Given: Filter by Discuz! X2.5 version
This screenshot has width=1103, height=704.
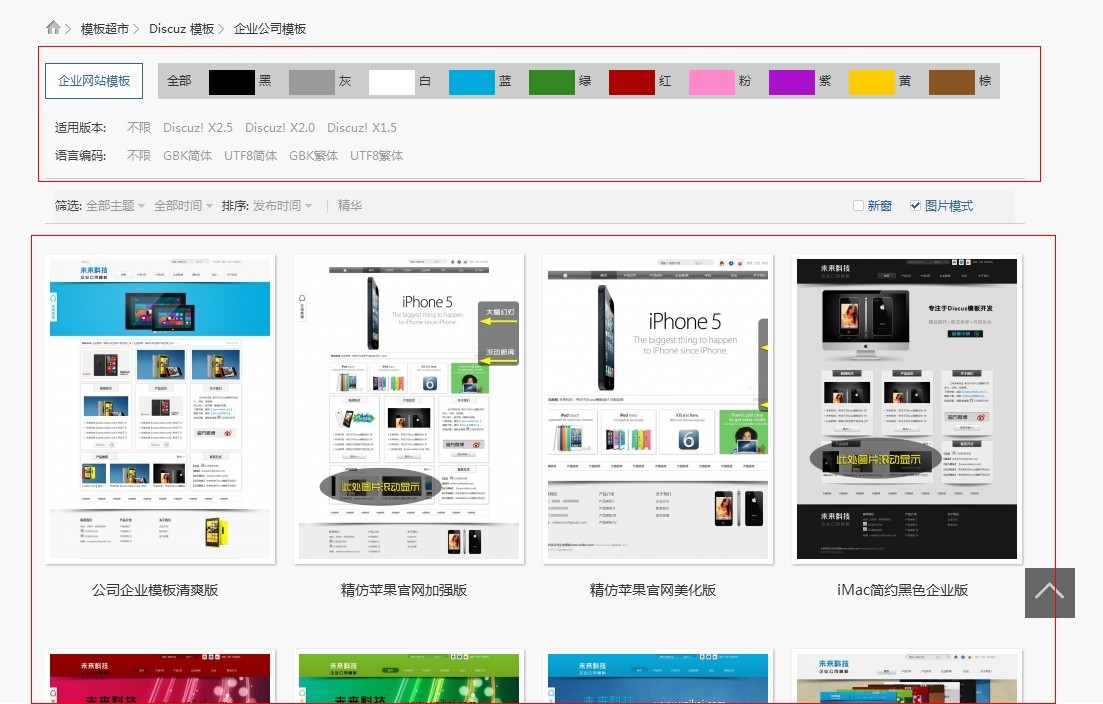Looking at the screenshot, I should [x=198, y=127].
